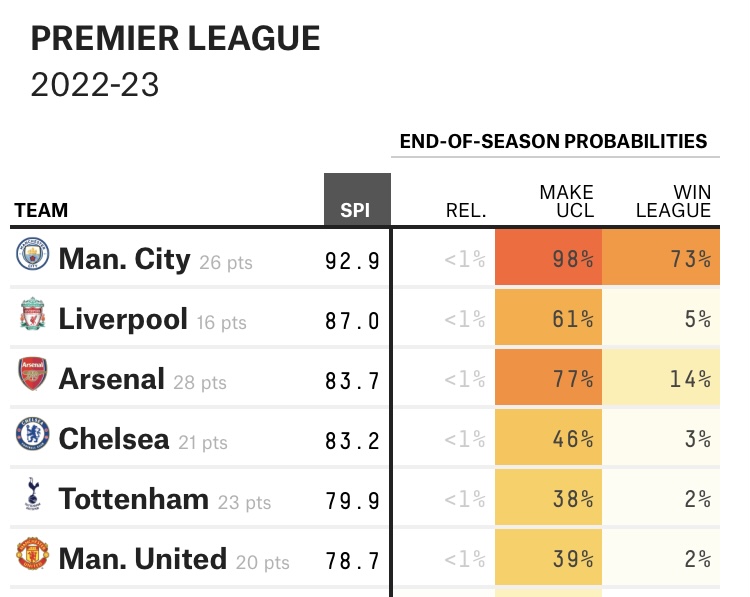This screenshot has height=597, width=750.
Task: Click the Man. United club crest icon
Action: pyautogui.click(x=33, y=557)
